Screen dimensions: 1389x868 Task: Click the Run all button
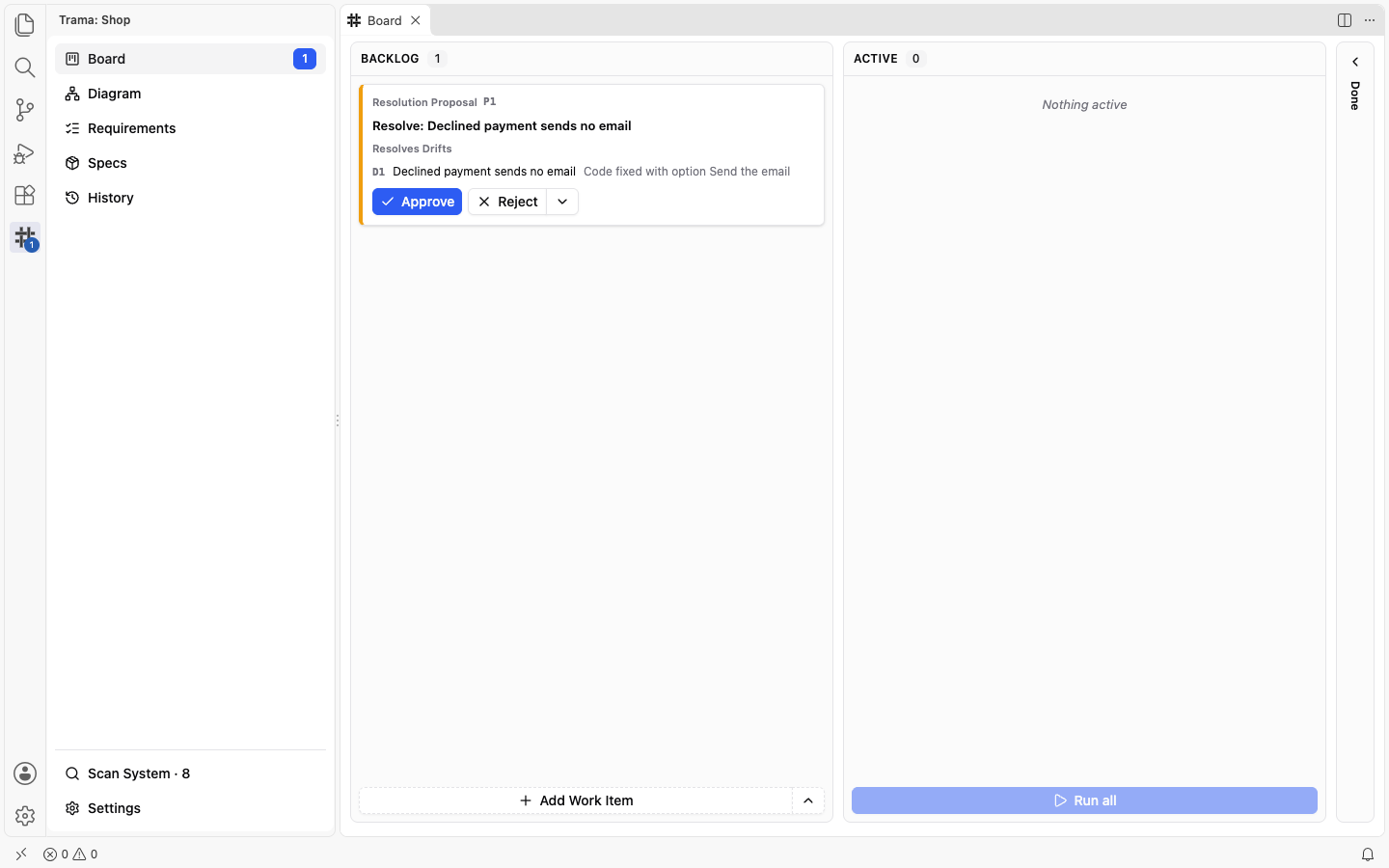click(x=1084, y=800)
